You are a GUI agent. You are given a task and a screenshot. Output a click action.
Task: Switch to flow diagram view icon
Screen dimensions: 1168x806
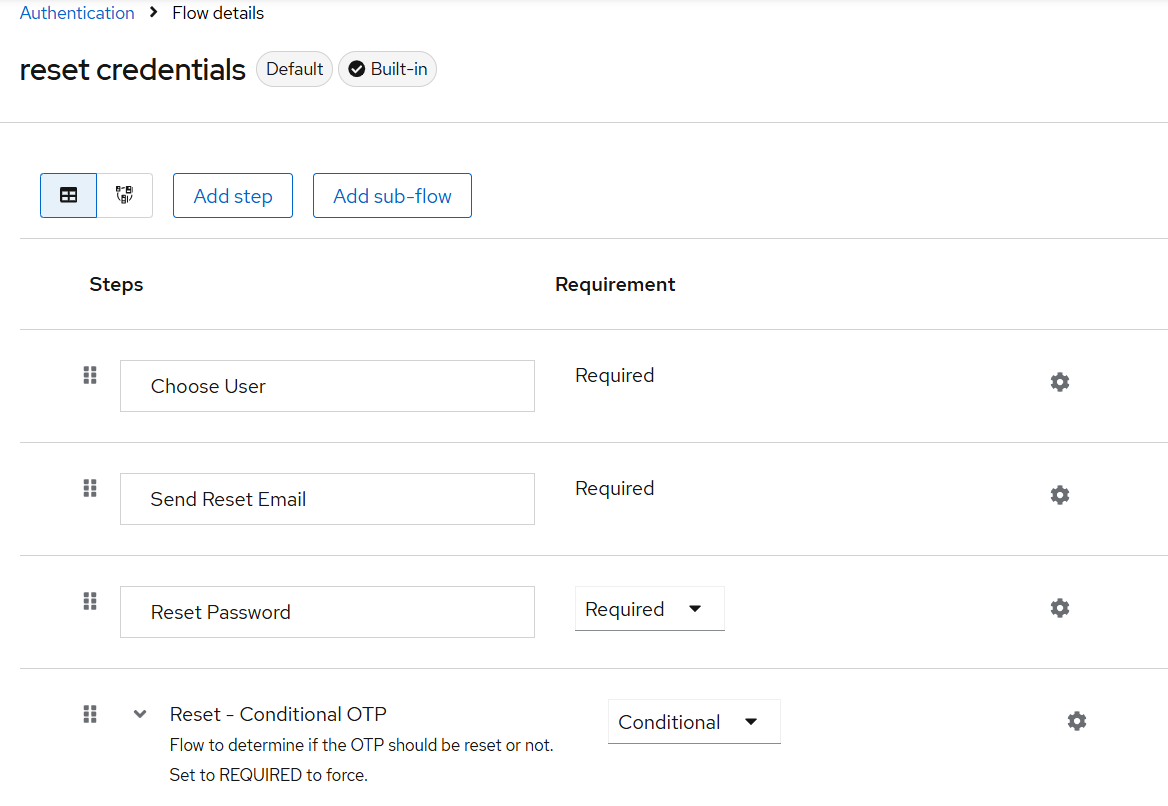[x=124, y=195]
